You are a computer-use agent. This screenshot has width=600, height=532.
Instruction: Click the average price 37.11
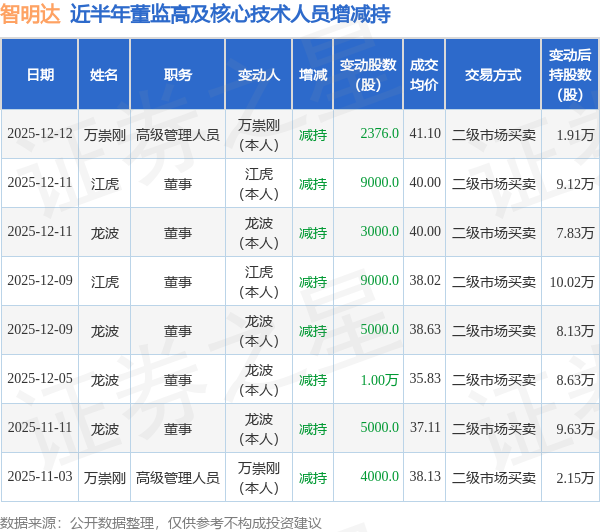(x=425, y=428)
